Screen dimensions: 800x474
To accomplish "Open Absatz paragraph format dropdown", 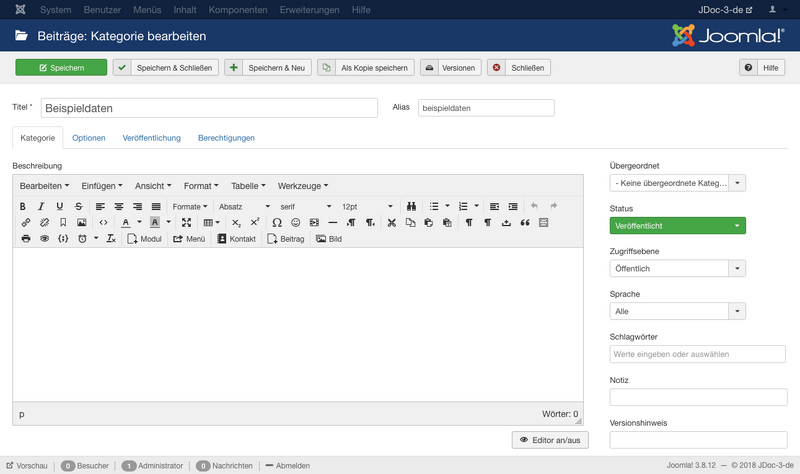I will (244, 206).
